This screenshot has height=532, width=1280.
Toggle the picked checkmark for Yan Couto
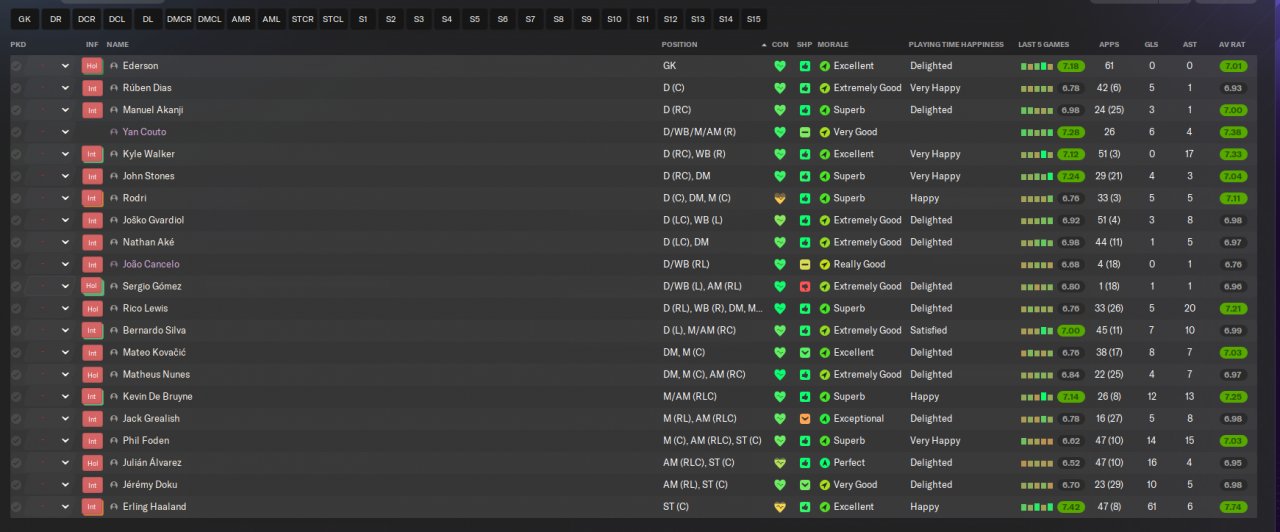(16, 132)
